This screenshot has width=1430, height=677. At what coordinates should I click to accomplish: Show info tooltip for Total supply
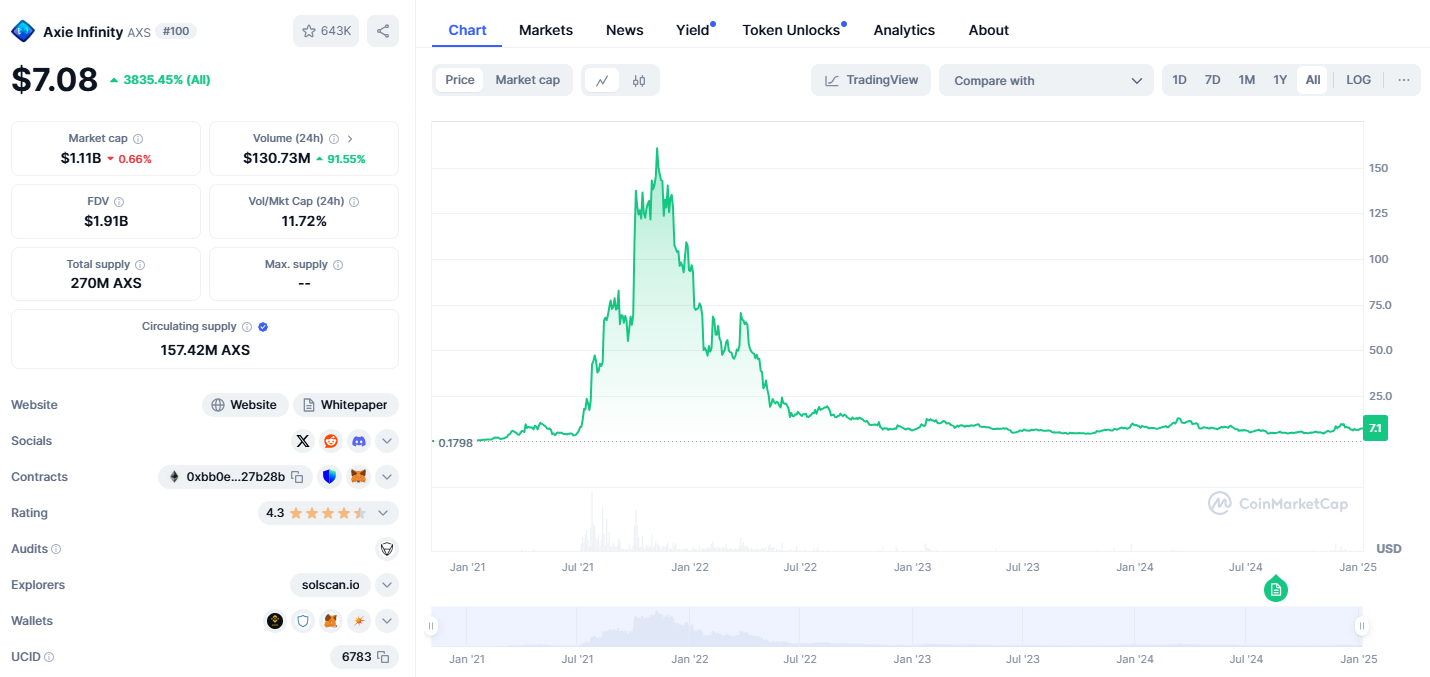click(140, 265)
